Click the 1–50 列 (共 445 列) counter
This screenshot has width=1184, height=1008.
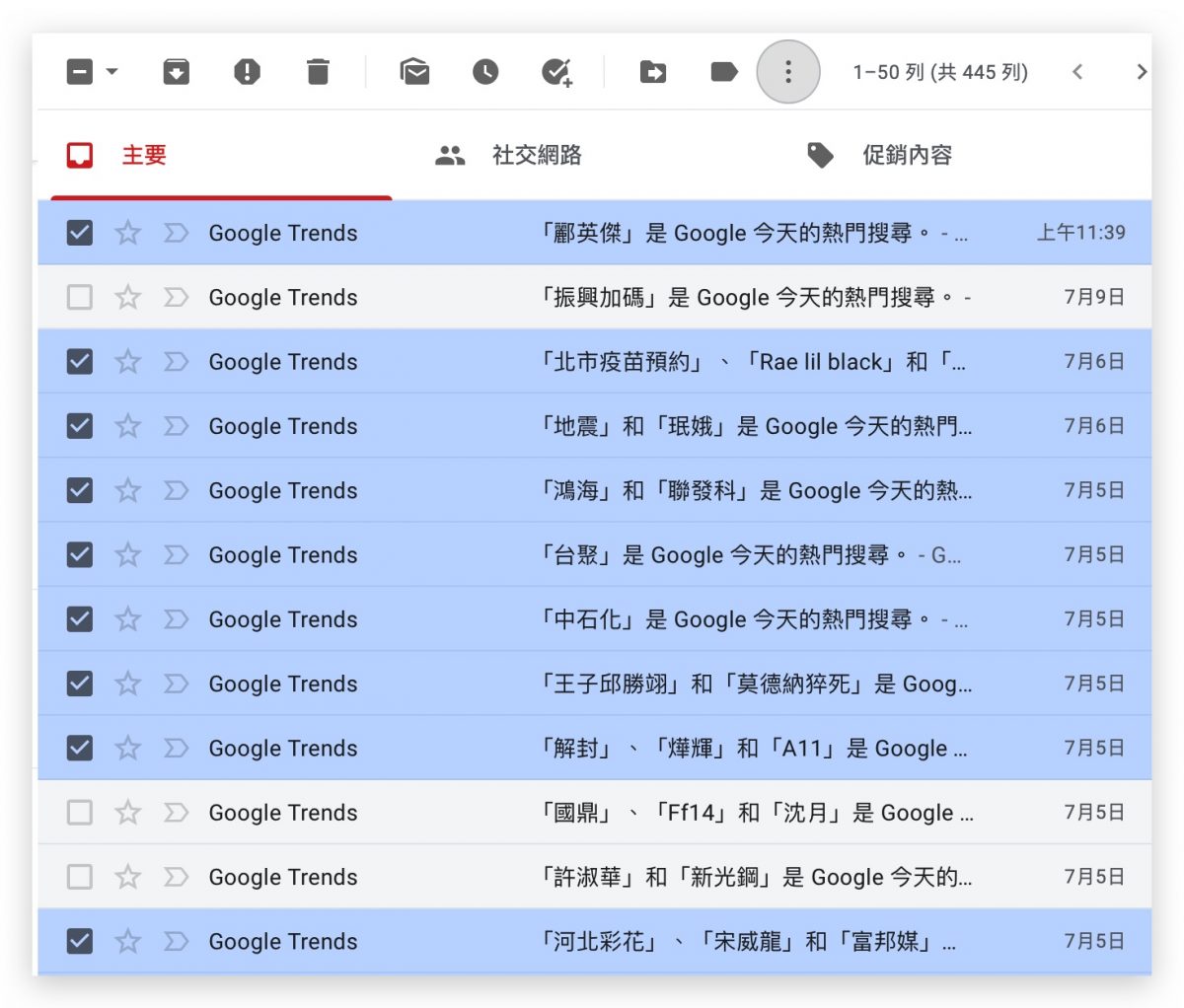pos(940,72)
